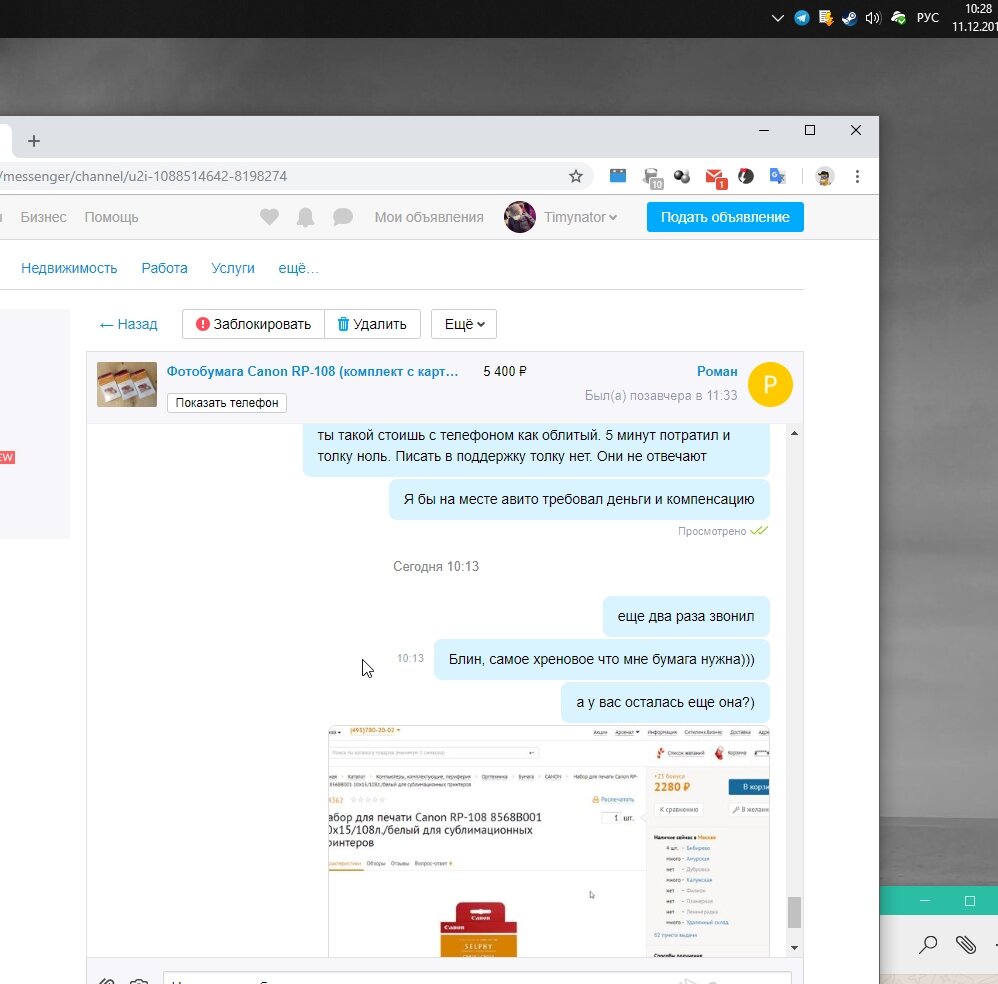Click the Подать объявление button

[725, 217]
